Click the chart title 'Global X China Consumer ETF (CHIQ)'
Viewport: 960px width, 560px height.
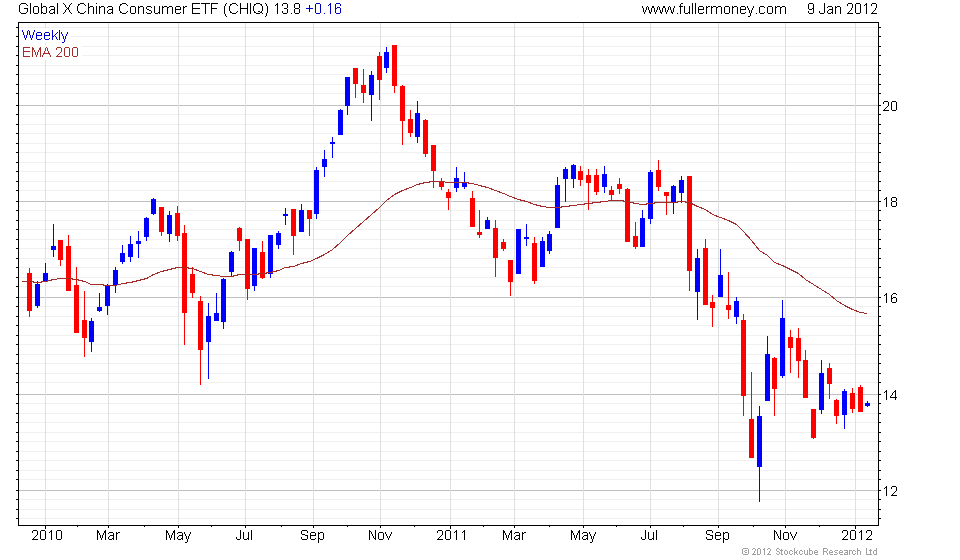[x=143, y=9]
